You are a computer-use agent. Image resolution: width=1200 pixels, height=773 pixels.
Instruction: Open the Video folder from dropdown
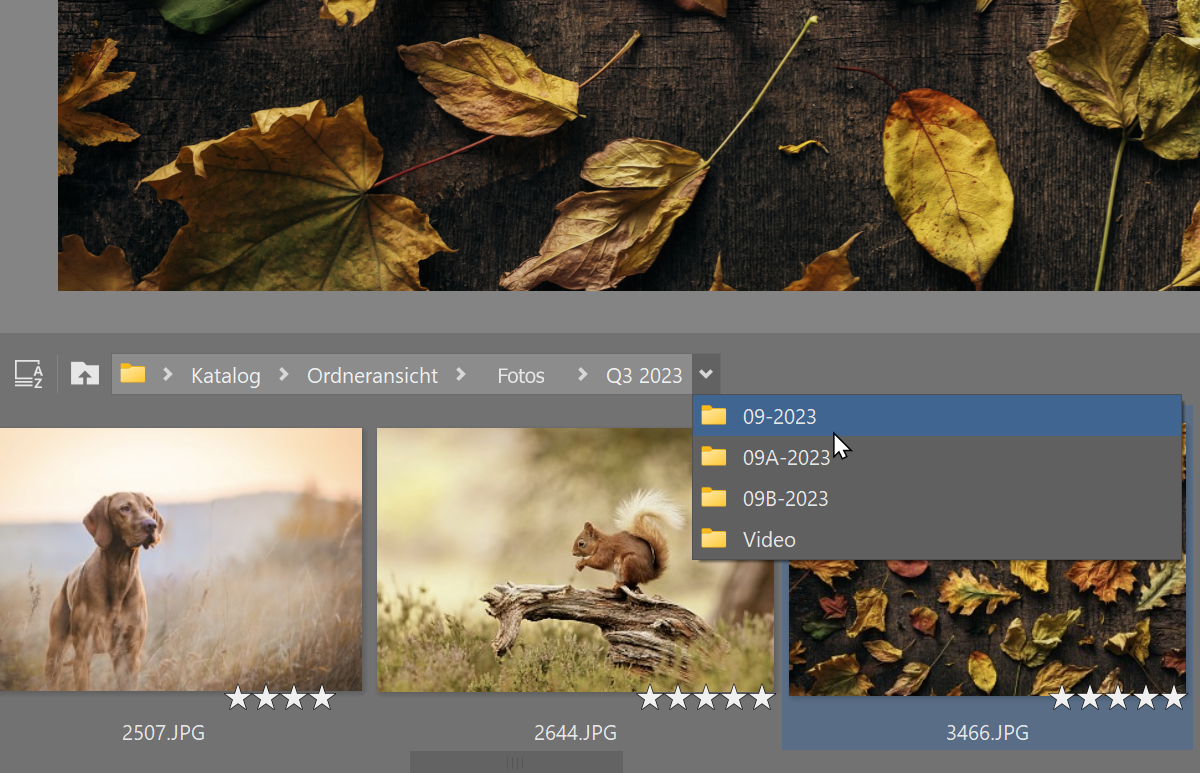coord(769,539)
